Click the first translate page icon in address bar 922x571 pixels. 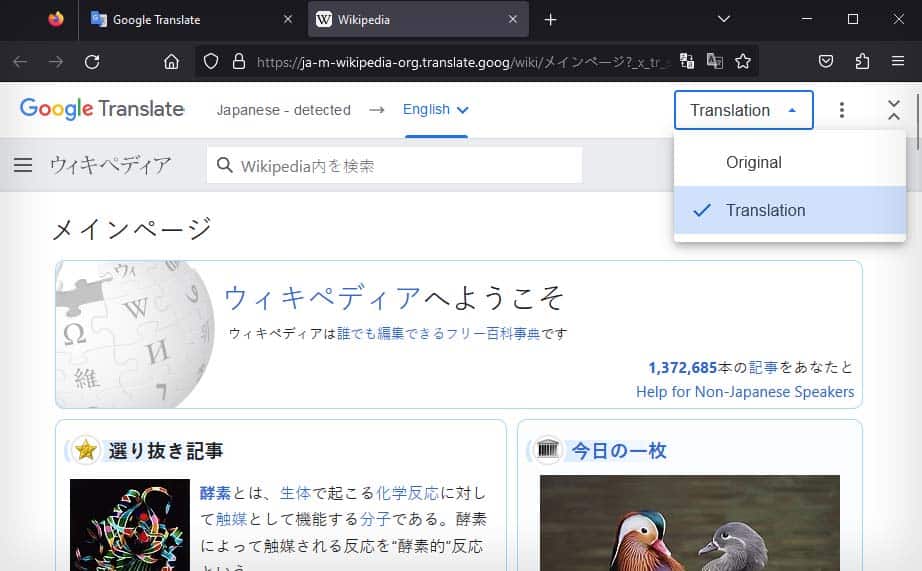point(687,61)
